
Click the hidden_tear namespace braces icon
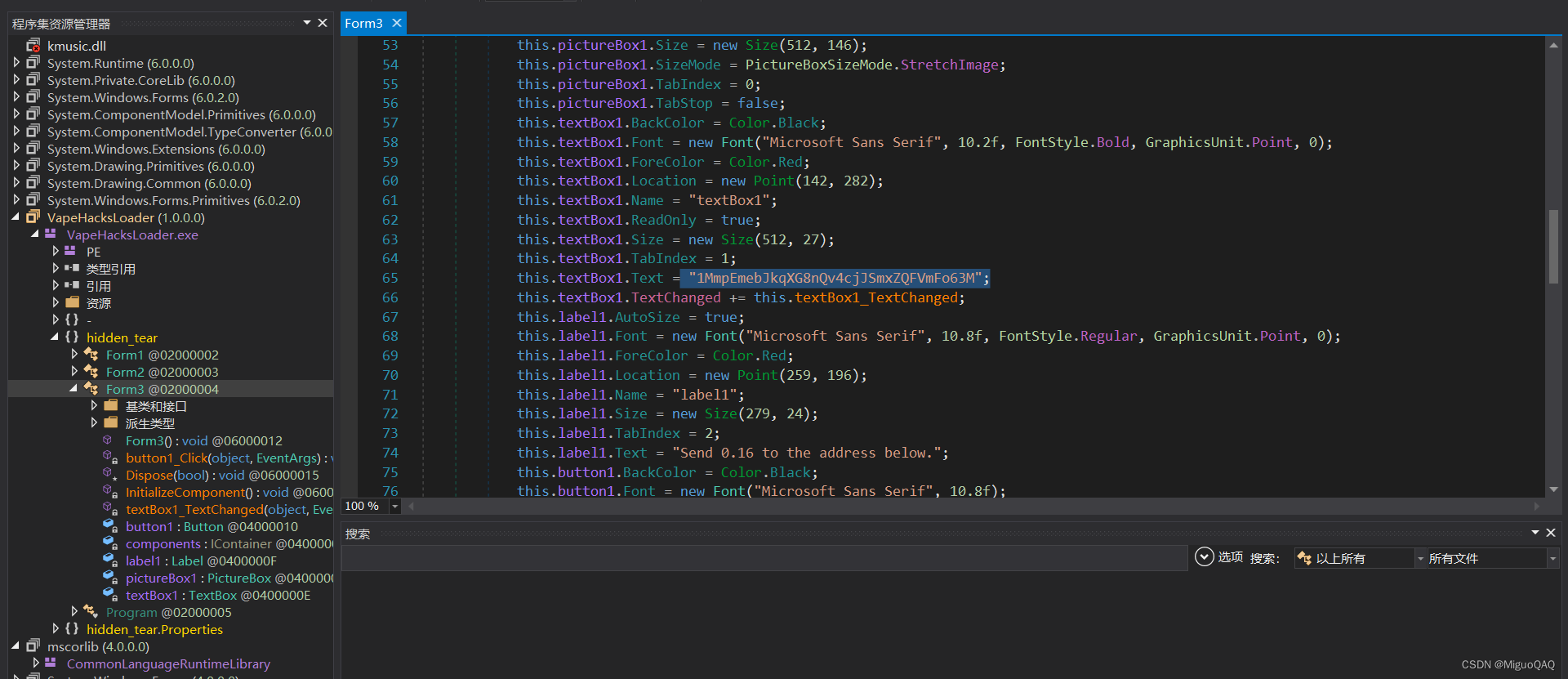(72, 337)
